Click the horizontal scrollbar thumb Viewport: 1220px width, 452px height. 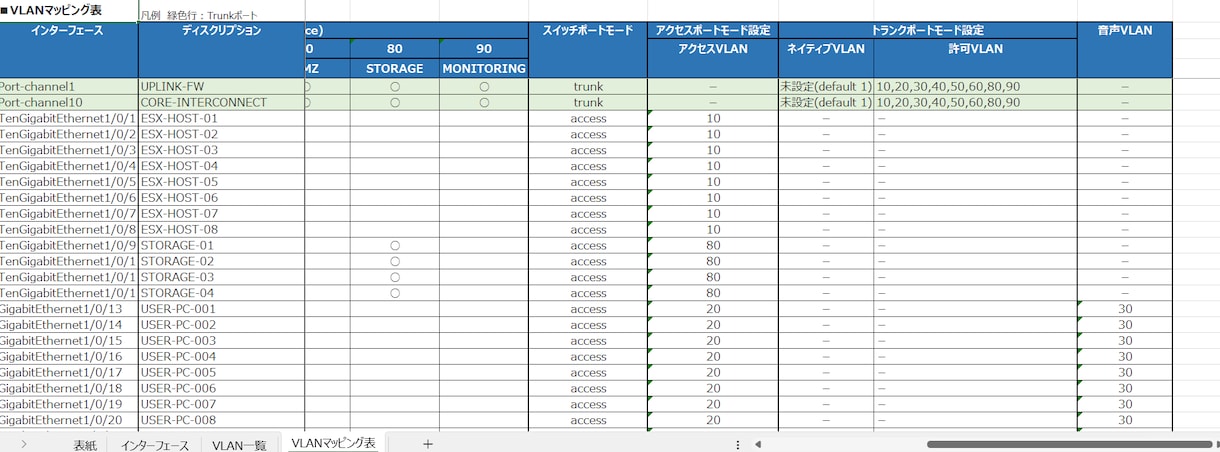pyautogui.click(x=1067, y=444)
